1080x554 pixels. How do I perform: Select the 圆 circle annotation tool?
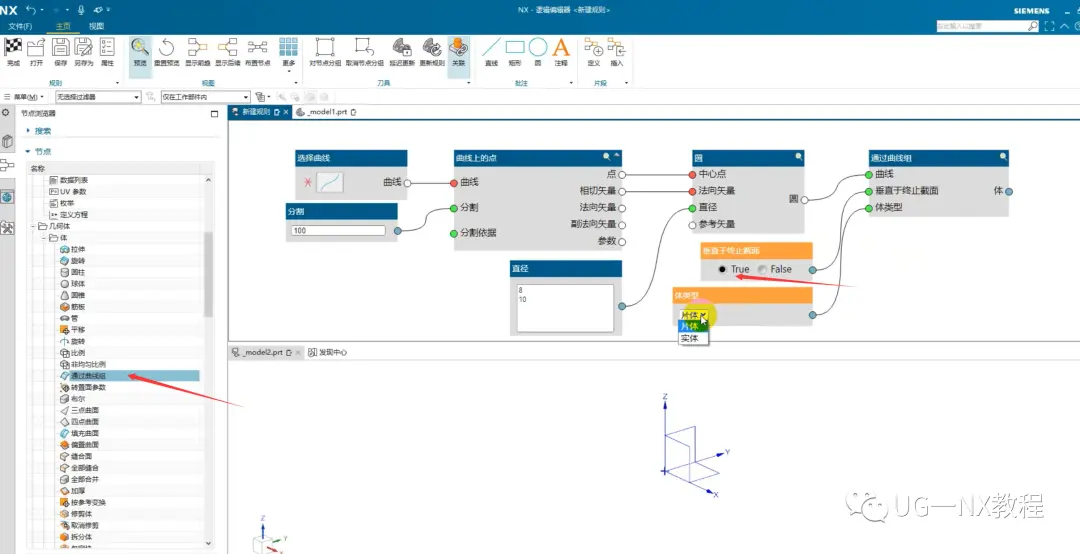538,48
